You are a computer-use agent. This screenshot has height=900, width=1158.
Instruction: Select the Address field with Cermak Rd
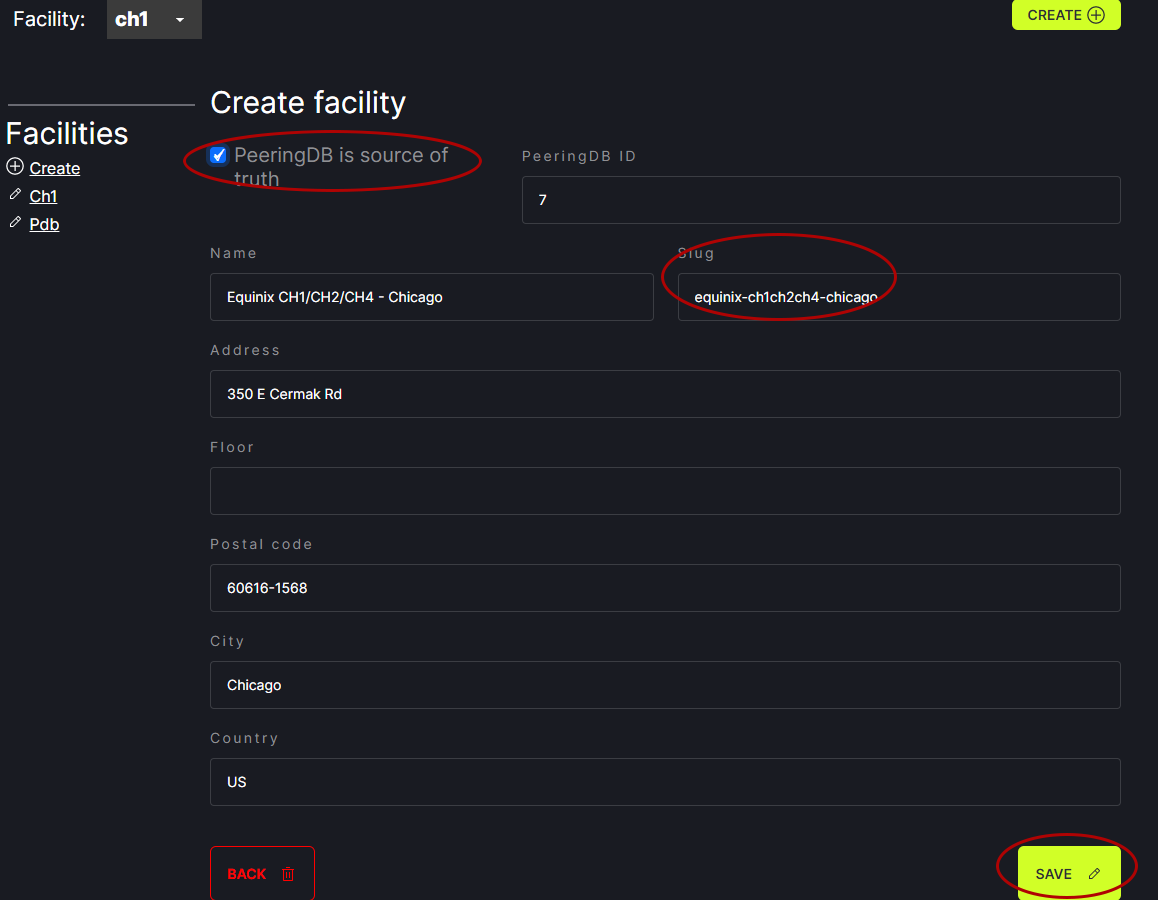tap(664, 394)
